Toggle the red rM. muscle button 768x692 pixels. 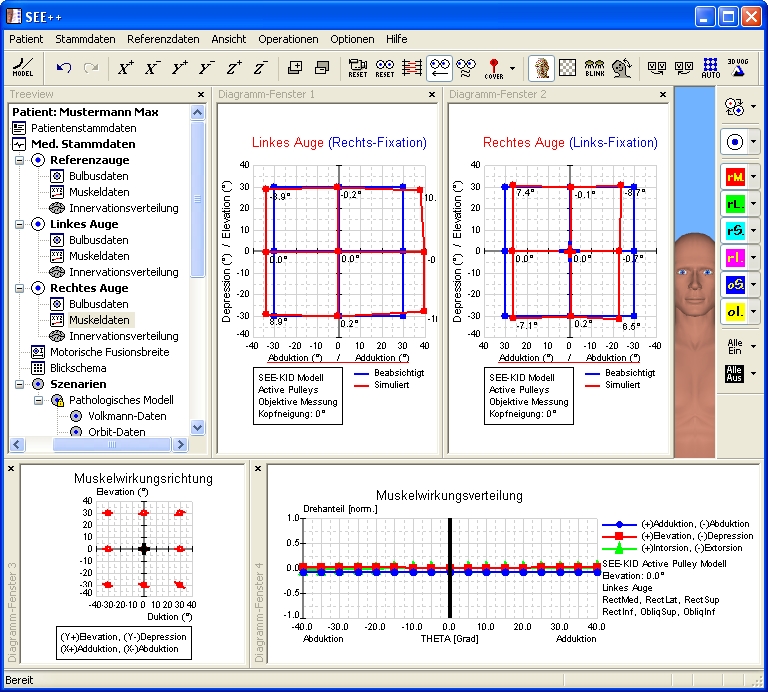733,177
